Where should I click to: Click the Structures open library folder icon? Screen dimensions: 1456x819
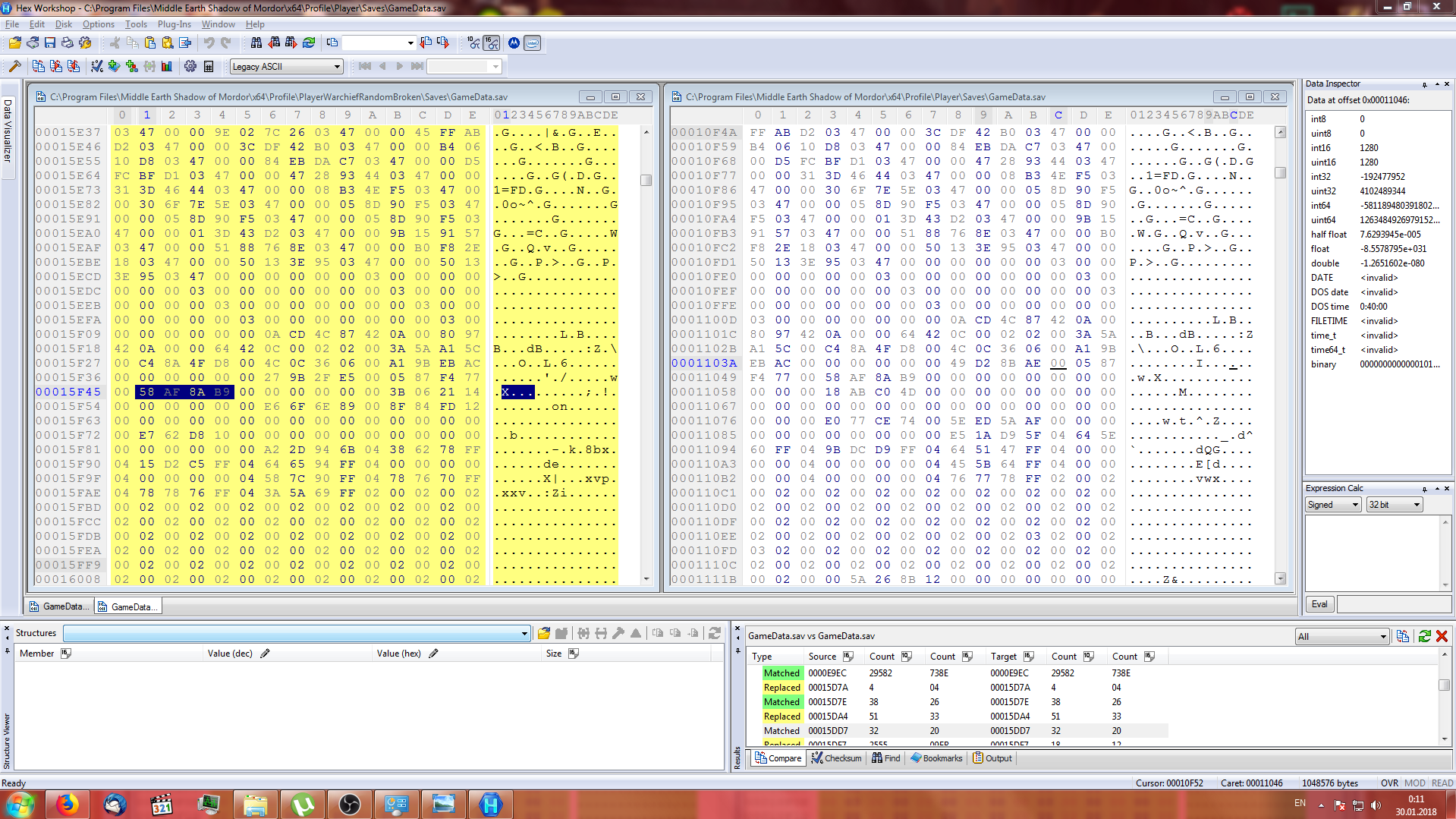544,633
